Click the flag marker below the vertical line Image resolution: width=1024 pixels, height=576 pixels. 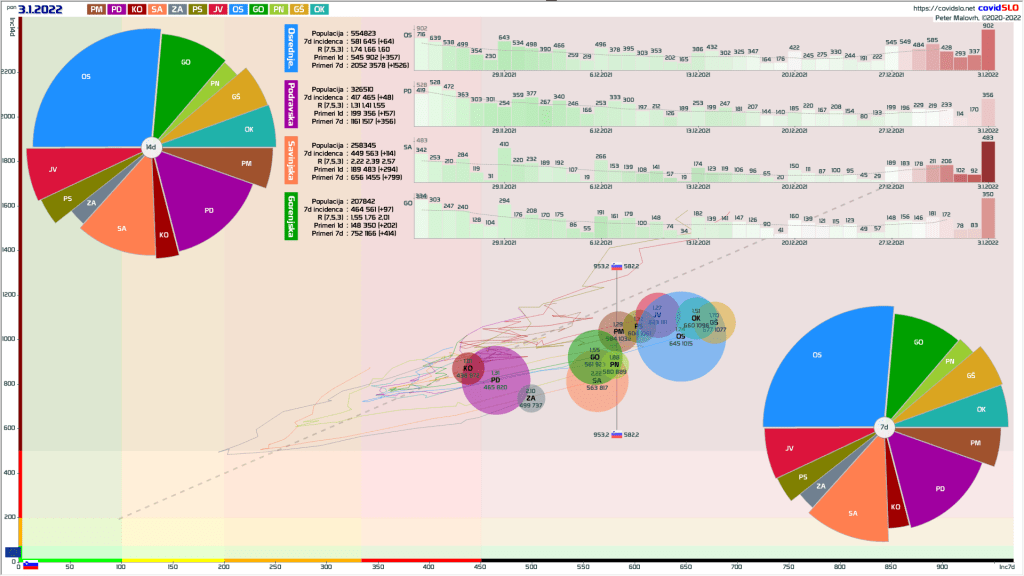click(x=617, y=435)
